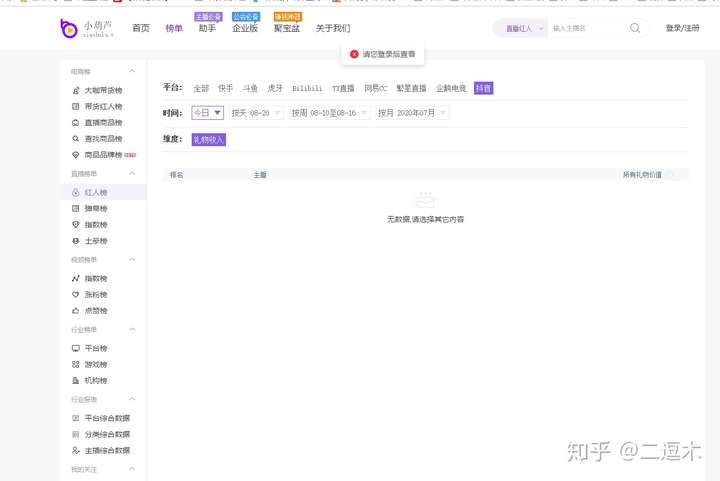Click the highlighted 抖音 platform button
This screenshot has width=720, height=481.
[x=484, y=88]
